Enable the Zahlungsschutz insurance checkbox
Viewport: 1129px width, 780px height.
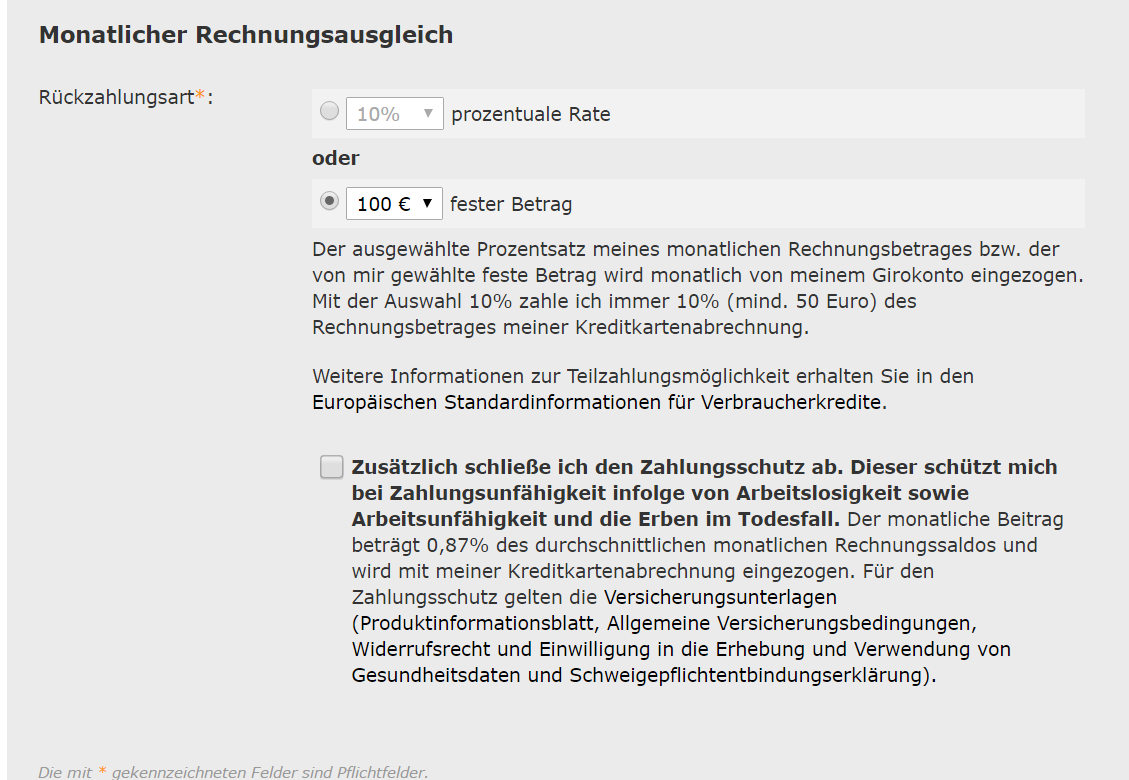tap(331, 466)
